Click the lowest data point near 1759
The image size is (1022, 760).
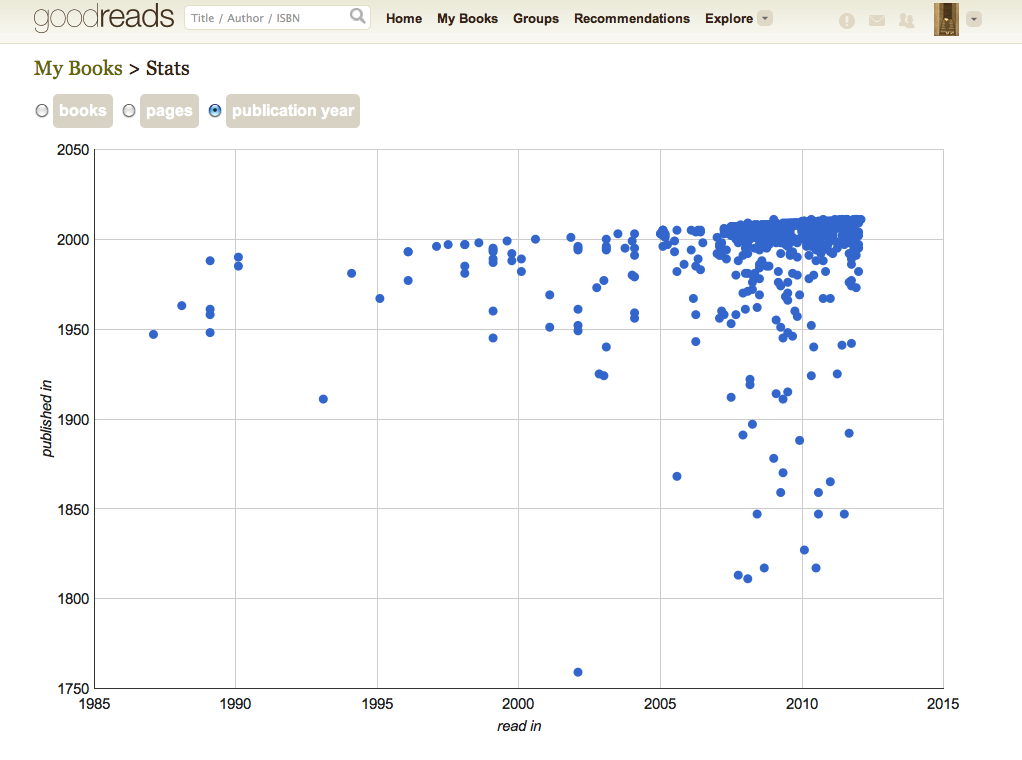(578, 672)
